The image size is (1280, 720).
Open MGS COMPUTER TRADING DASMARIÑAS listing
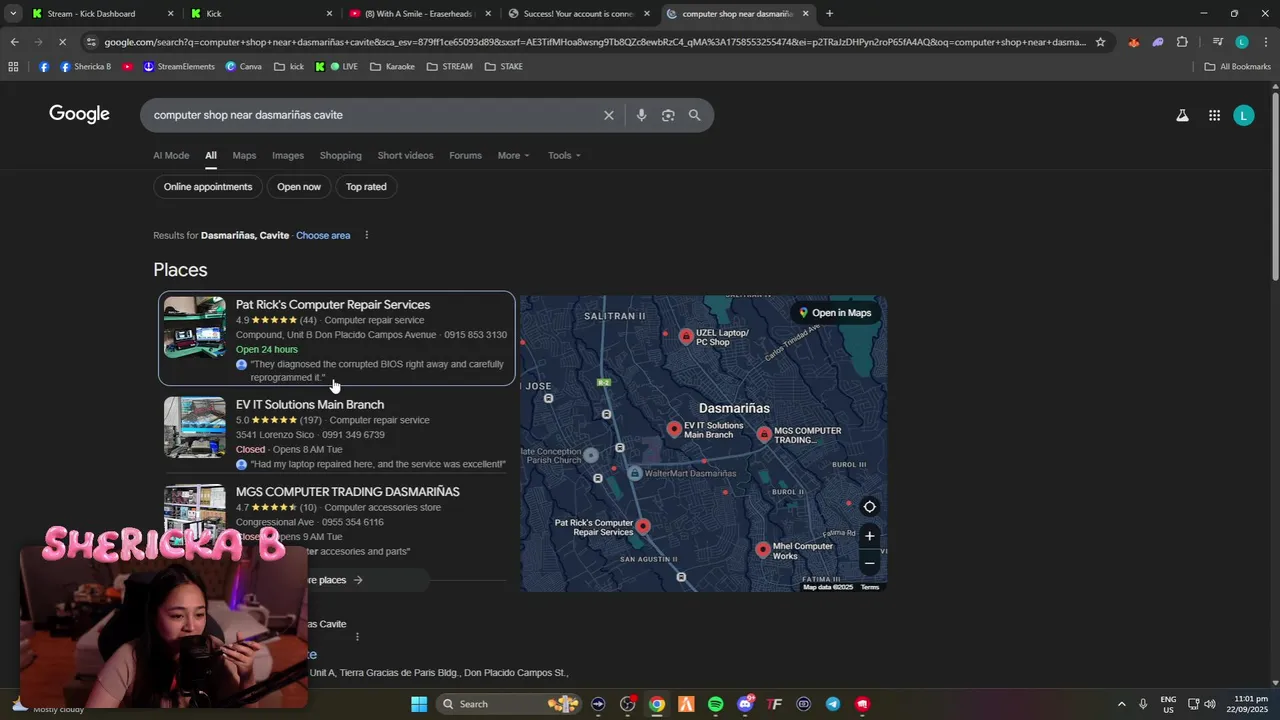coord(348,492)
